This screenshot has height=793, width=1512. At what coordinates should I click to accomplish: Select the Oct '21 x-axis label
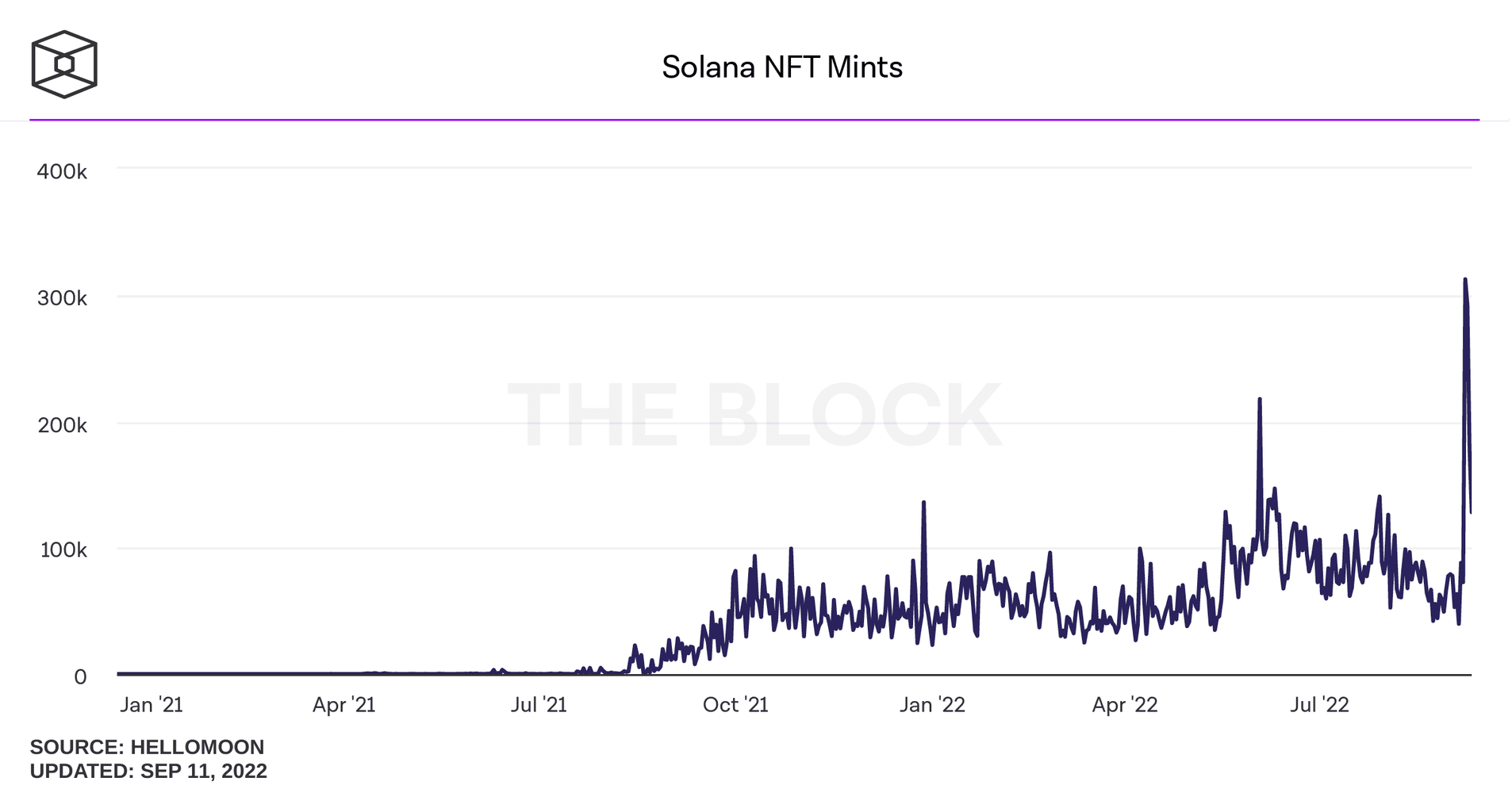[x=735, y=705]
